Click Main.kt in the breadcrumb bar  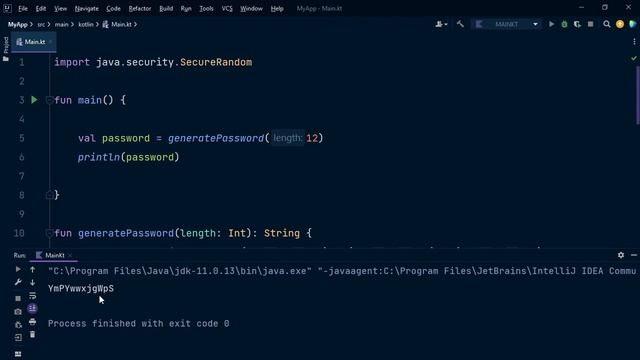[x=118, y=24]
